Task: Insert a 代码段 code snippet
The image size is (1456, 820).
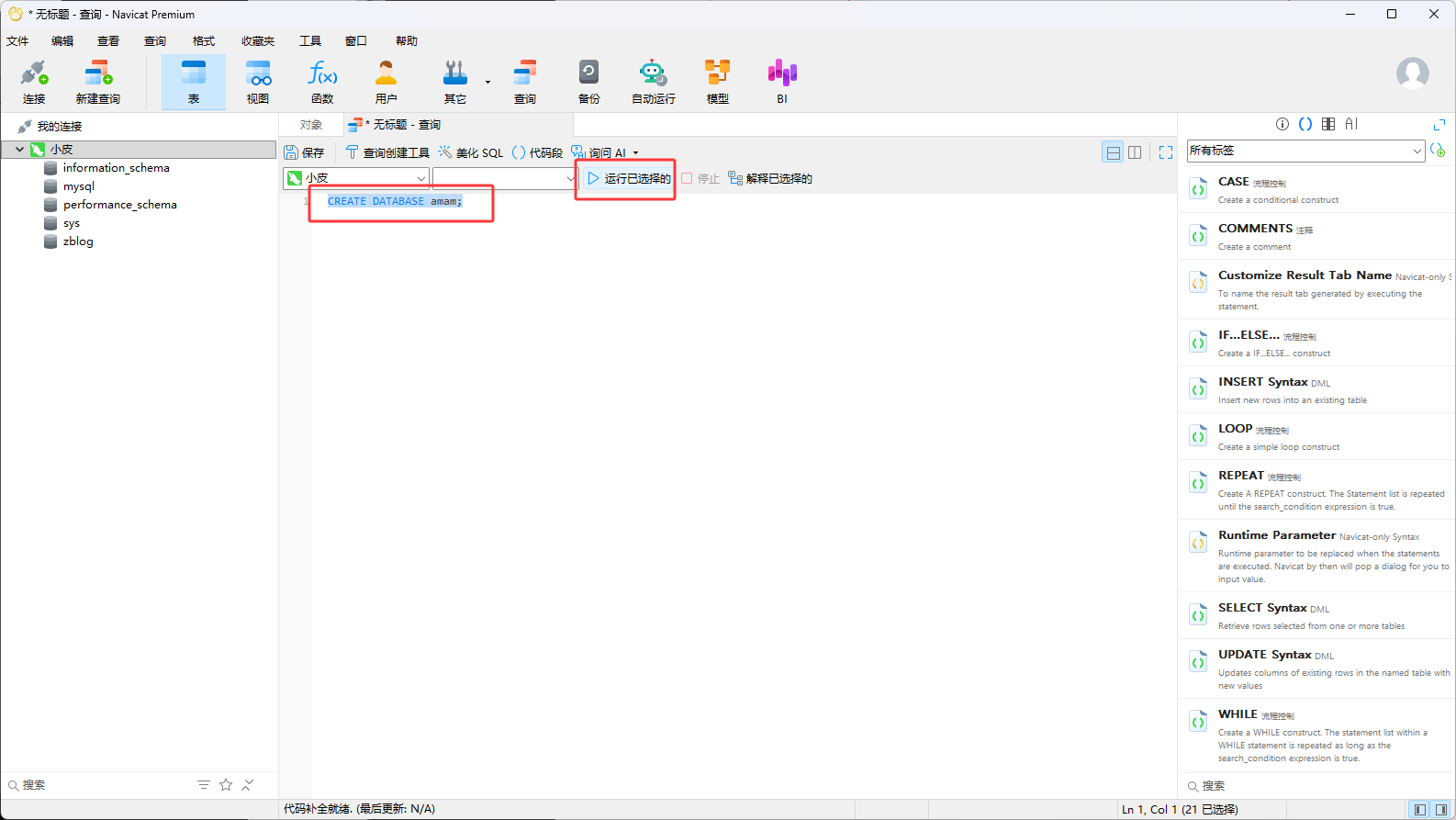Action: point(537,152)
